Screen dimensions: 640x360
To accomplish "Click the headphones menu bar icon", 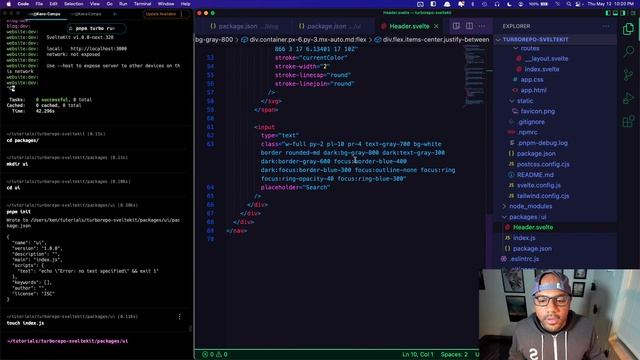I will [x=497, y=4].
